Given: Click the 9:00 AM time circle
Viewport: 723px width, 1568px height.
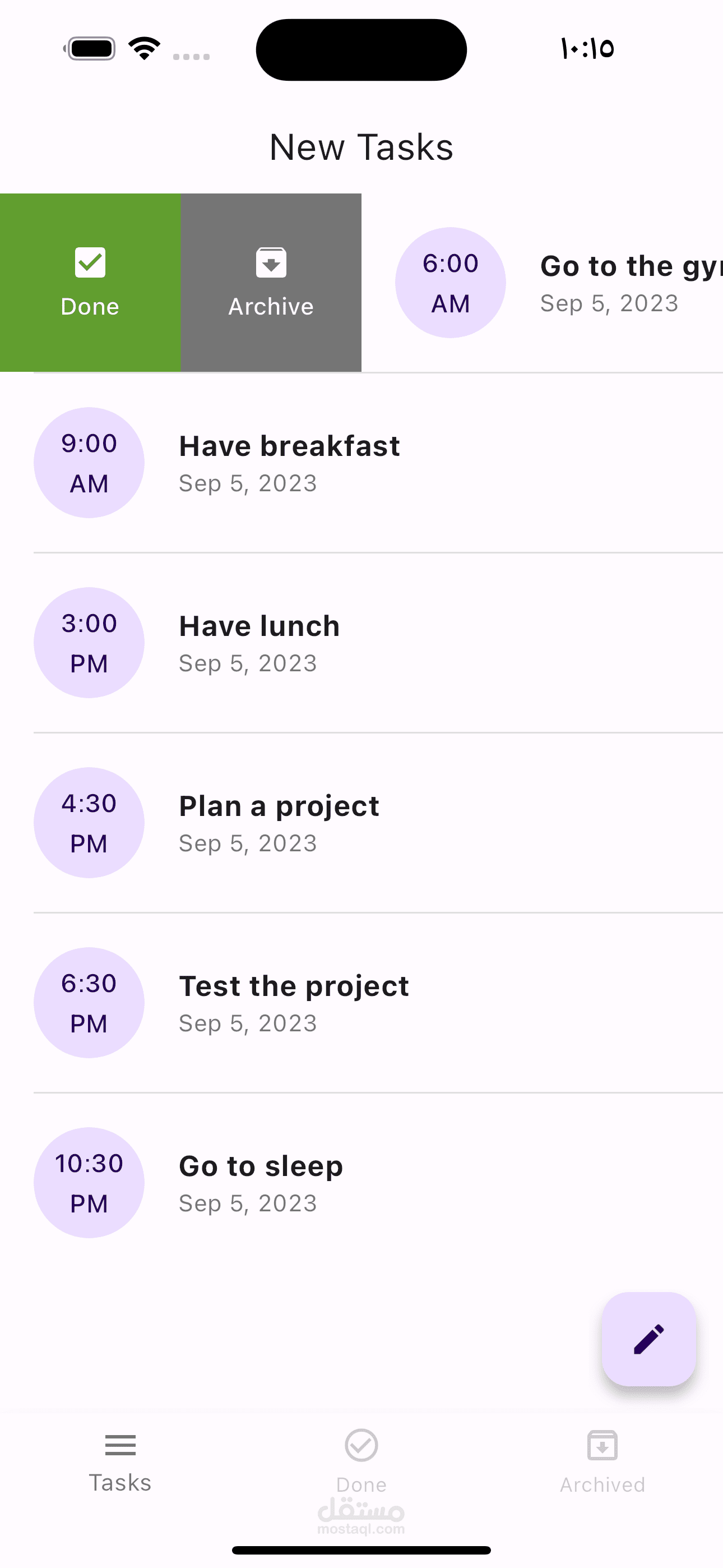Looking at the screenshot, I should pyautogui.click(x=89, y=463).
